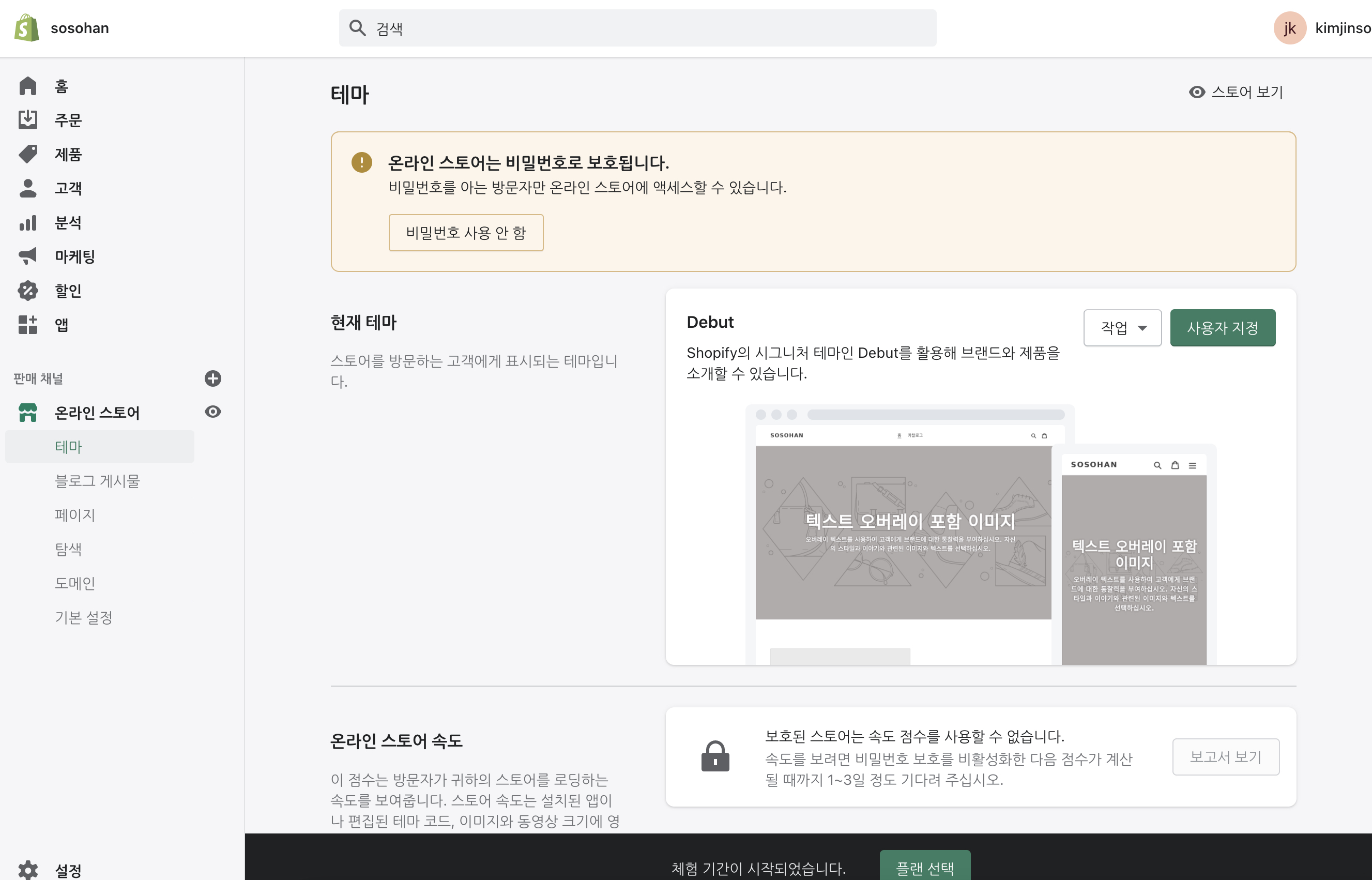The image size is (1372, 880).
Task: Click 비밀번호 사용 안 함 button
Action: pyautogui.click(x=466, y=233)
